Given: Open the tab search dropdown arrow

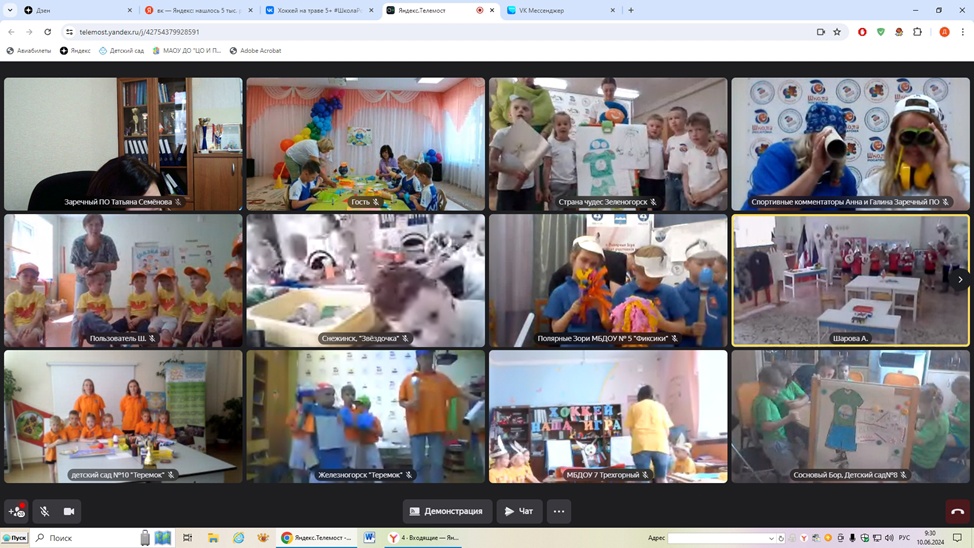Looking at the screenshot, I should [x=10, y=10].
